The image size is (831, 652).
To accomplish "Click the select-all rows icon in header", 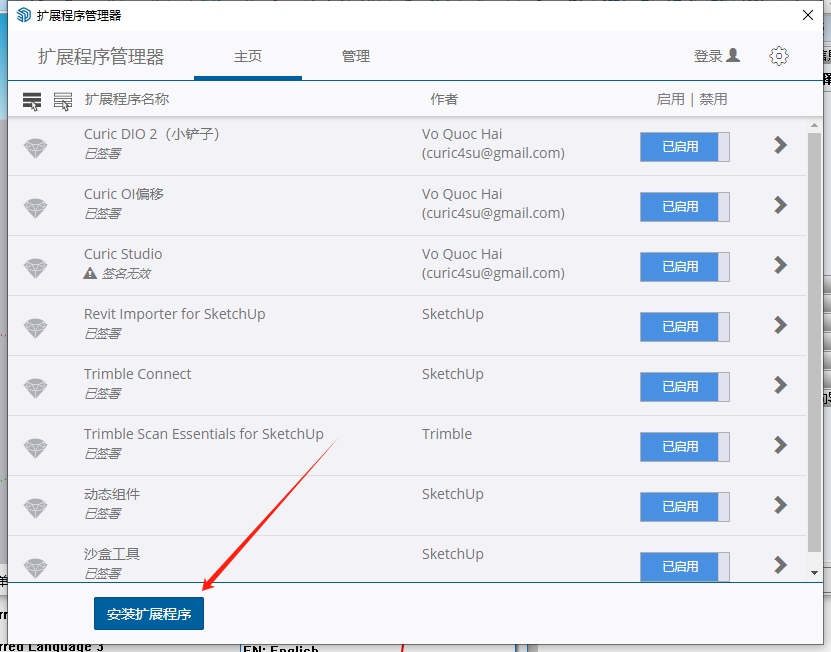I will (32, 101).
